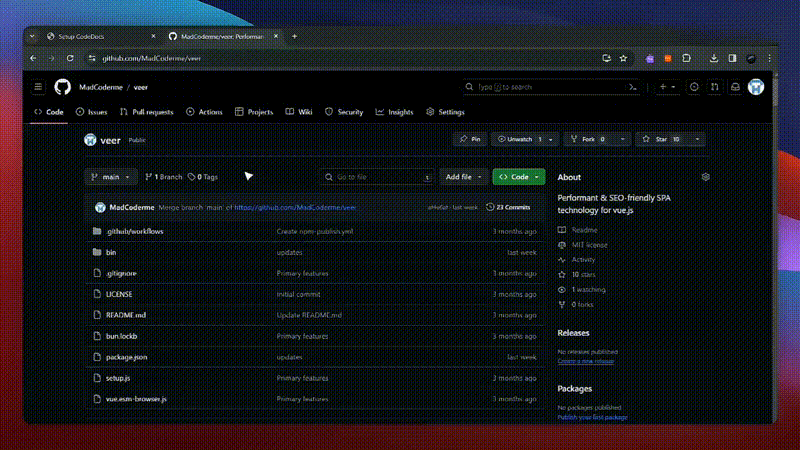Switch to the Projects tab
The width and height of the screenshot is (800, 450).
[254, 112]
